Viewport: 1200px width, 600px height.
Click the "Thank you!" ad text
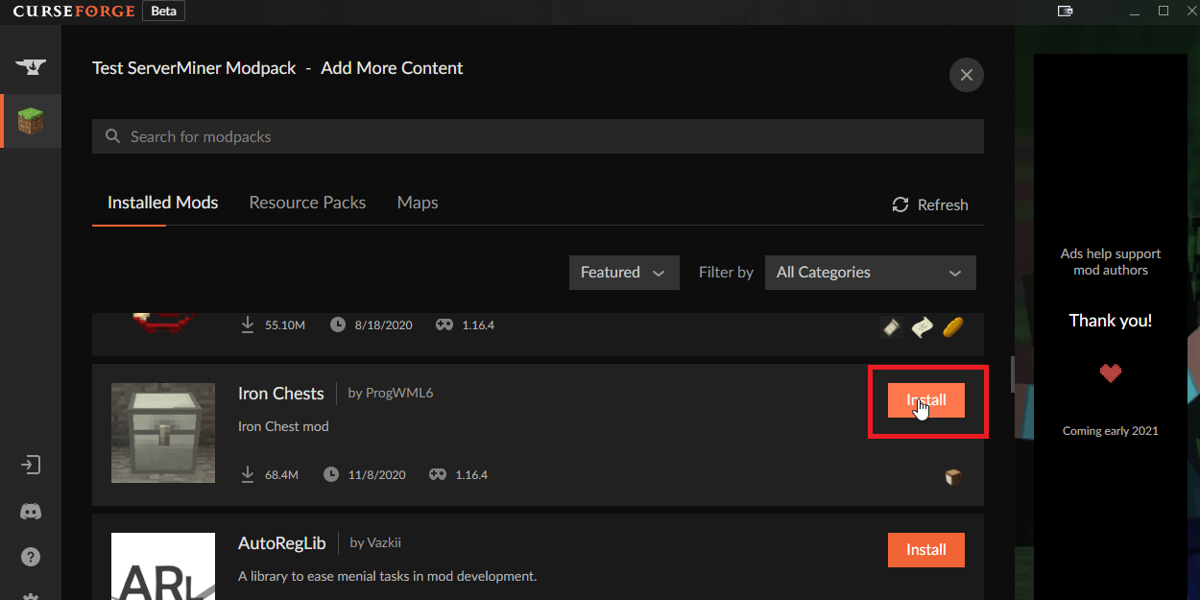[x=1110, y=321]
